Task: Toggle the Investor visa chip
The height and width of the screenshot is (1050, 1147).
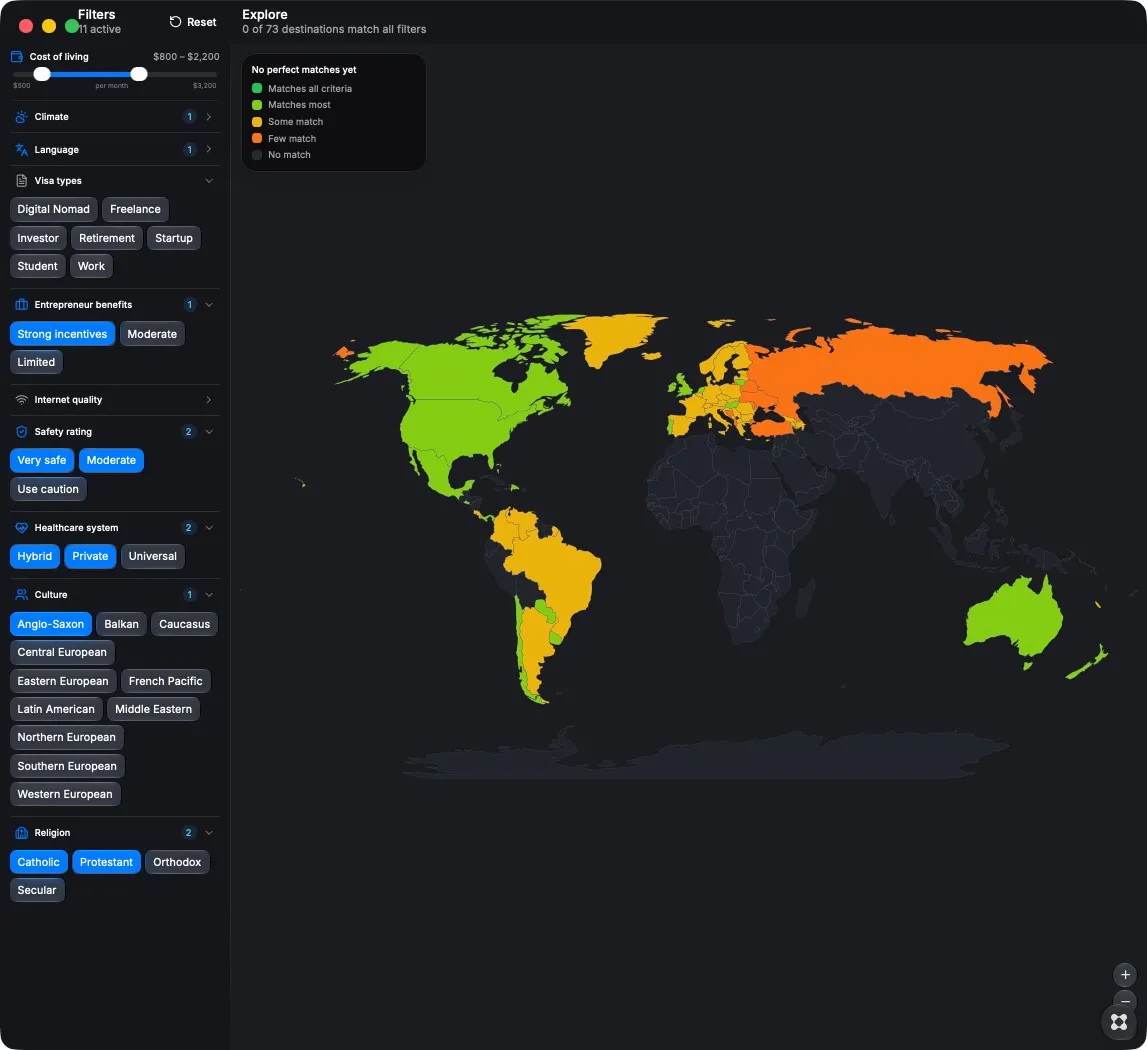Action: [38, 238]
